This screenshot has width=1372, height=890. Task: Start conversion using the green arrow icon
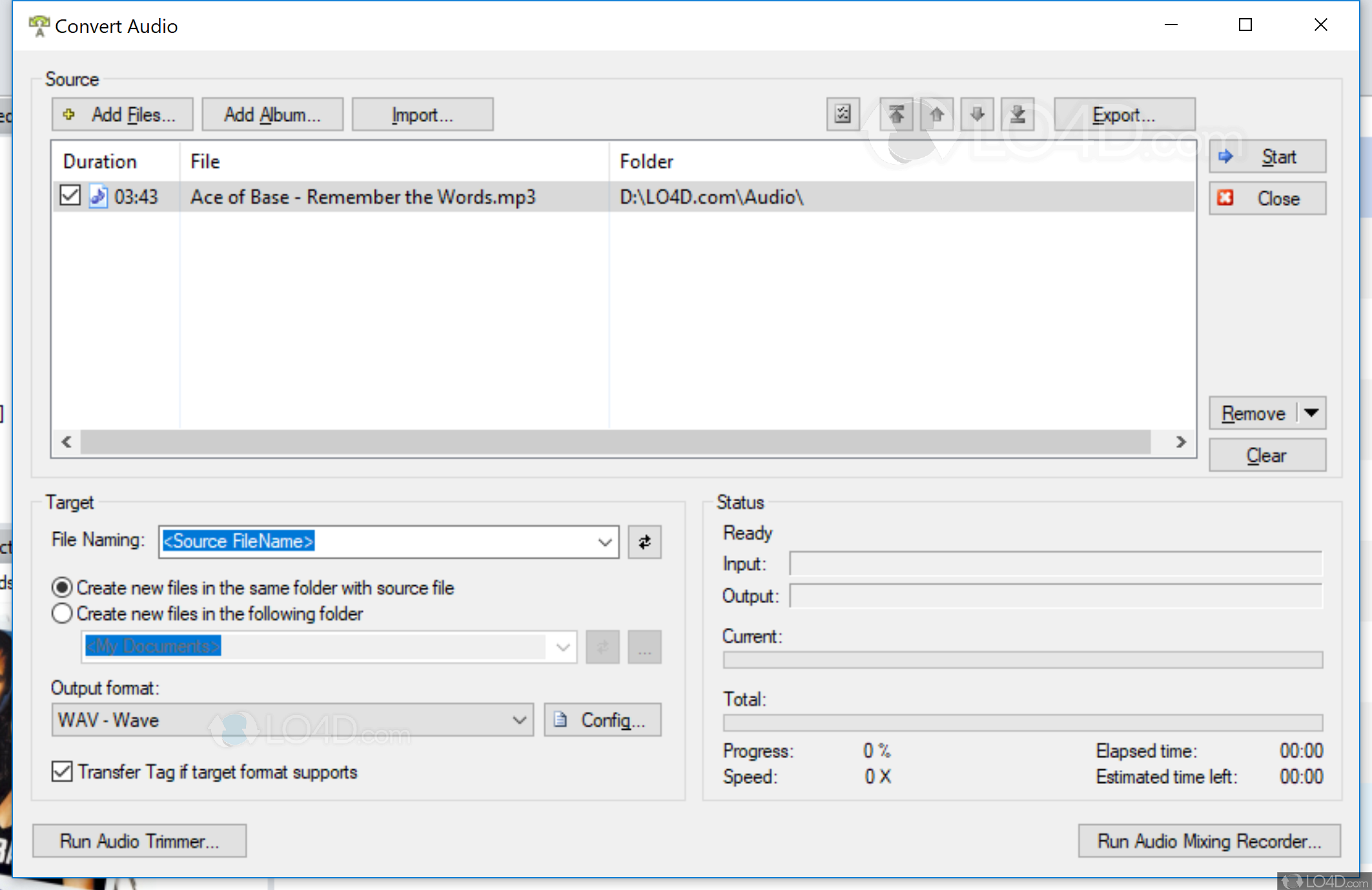tap(1225, 156)
